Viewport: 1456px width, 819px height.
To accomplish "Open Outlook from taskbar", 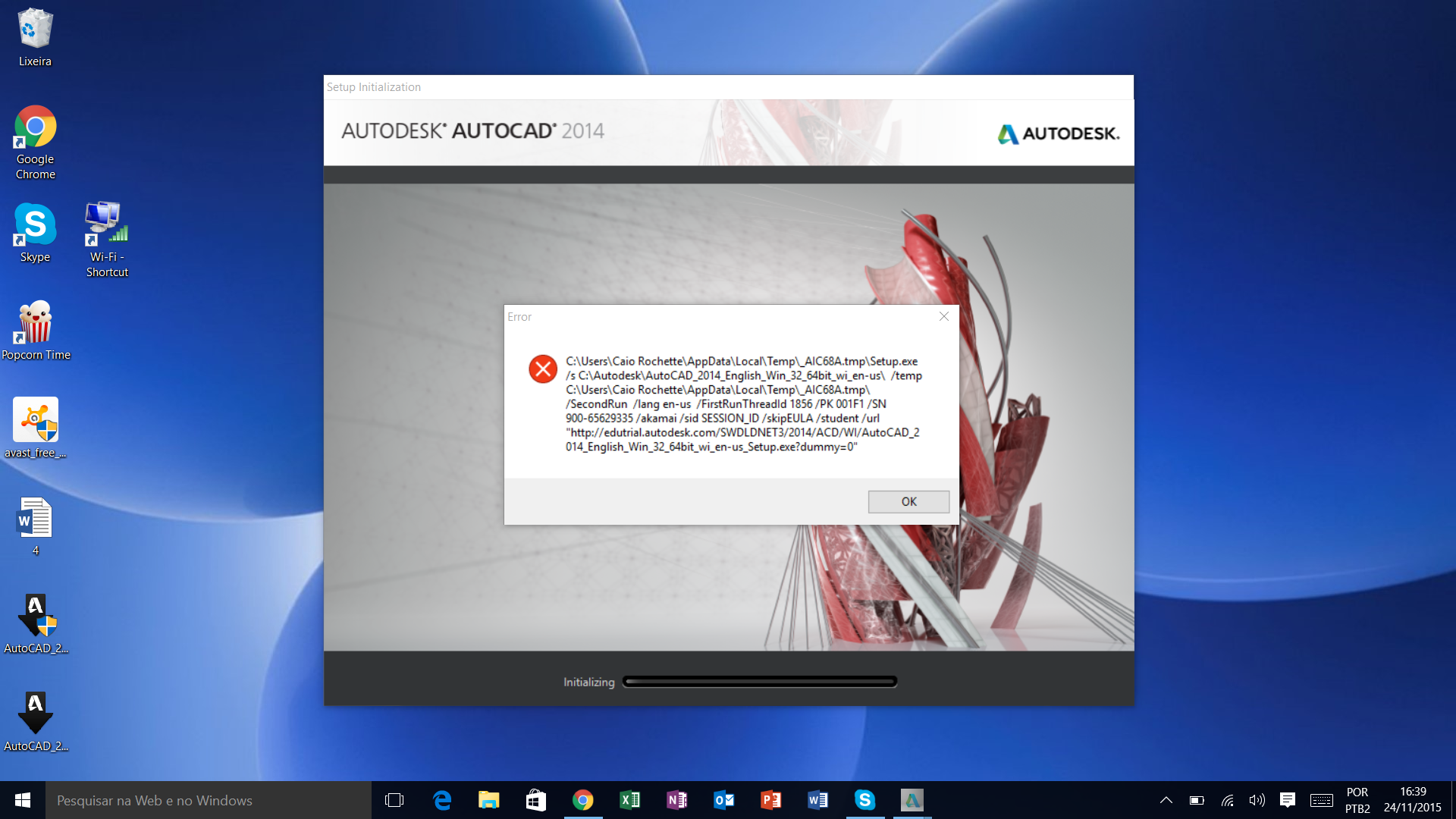I will tap(723, 800).
